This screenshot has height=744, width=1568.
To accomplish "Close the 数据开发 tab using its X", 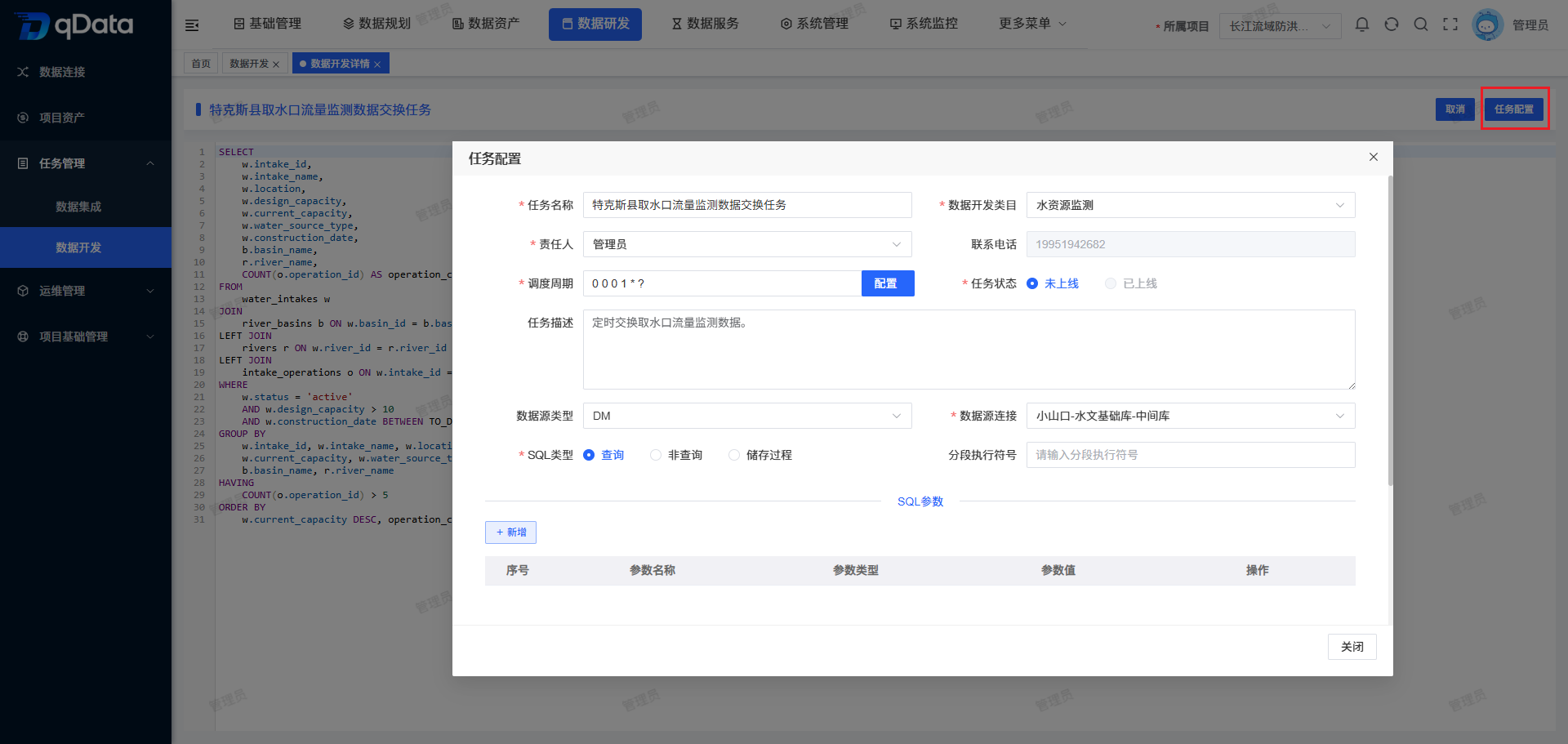I will click(276, 65).
